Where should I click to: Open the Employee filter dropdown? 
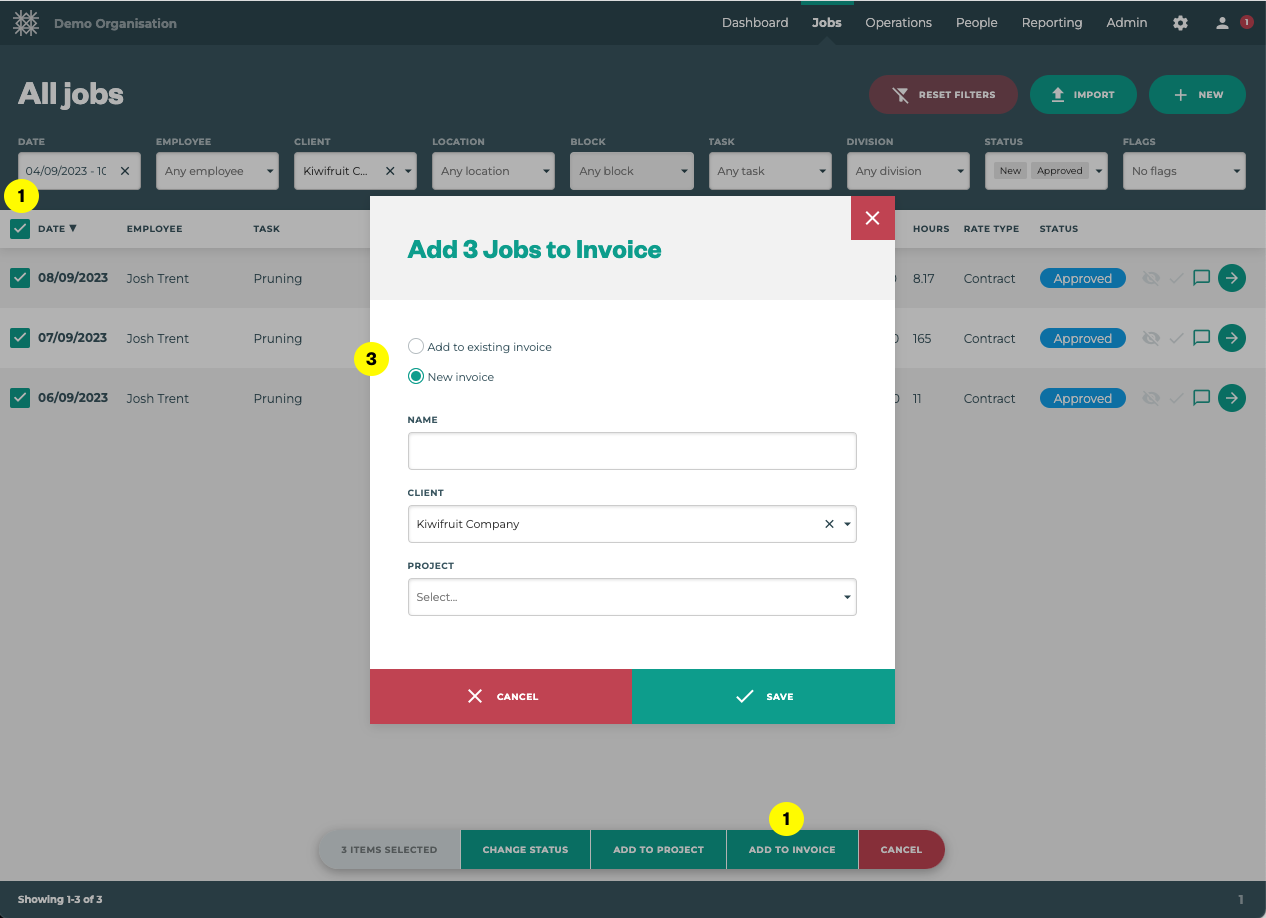(218, 171)
